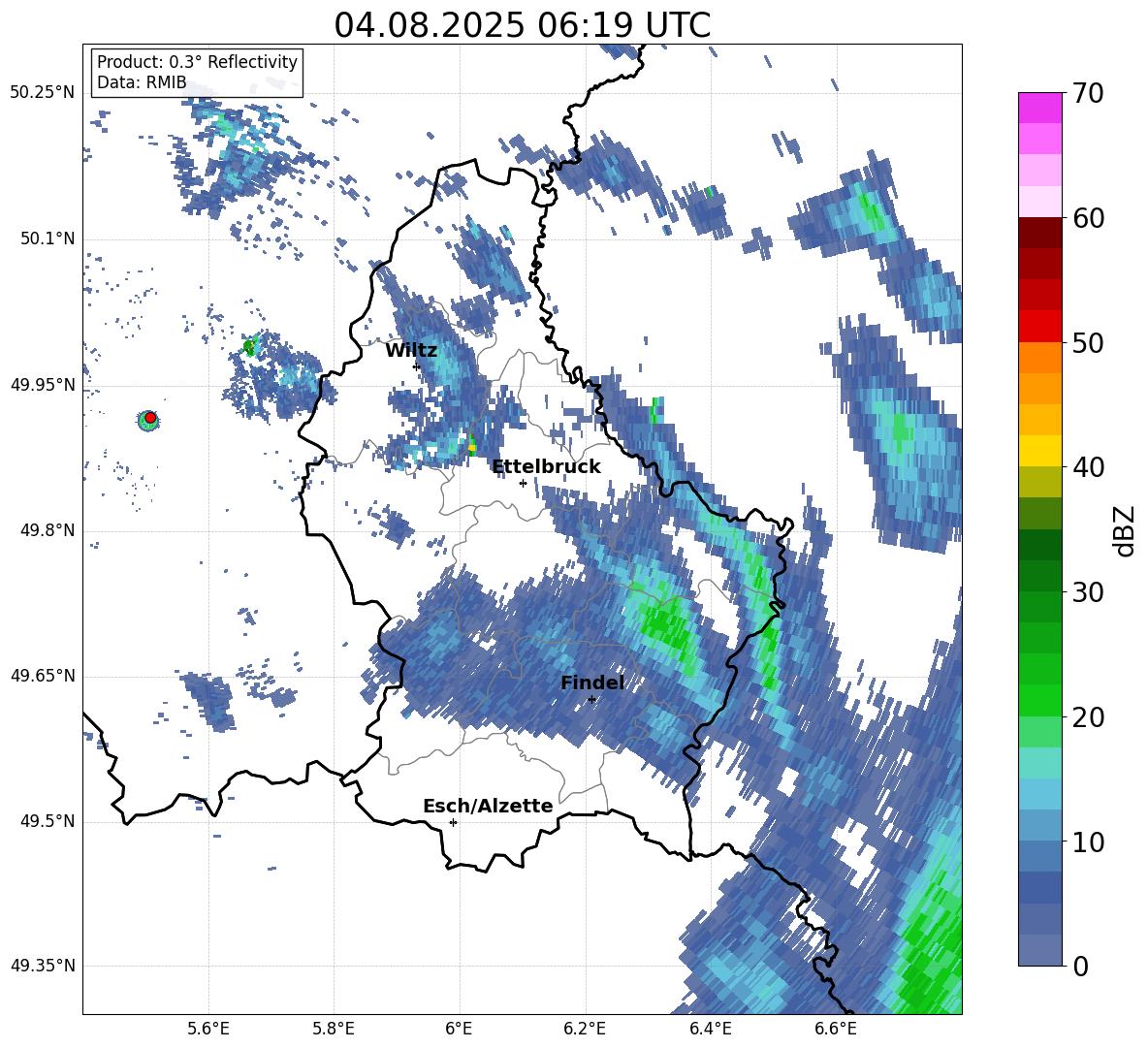Click the Findel station label
The height and width of the screenshot is (1048, 1148).
point(592,683)
